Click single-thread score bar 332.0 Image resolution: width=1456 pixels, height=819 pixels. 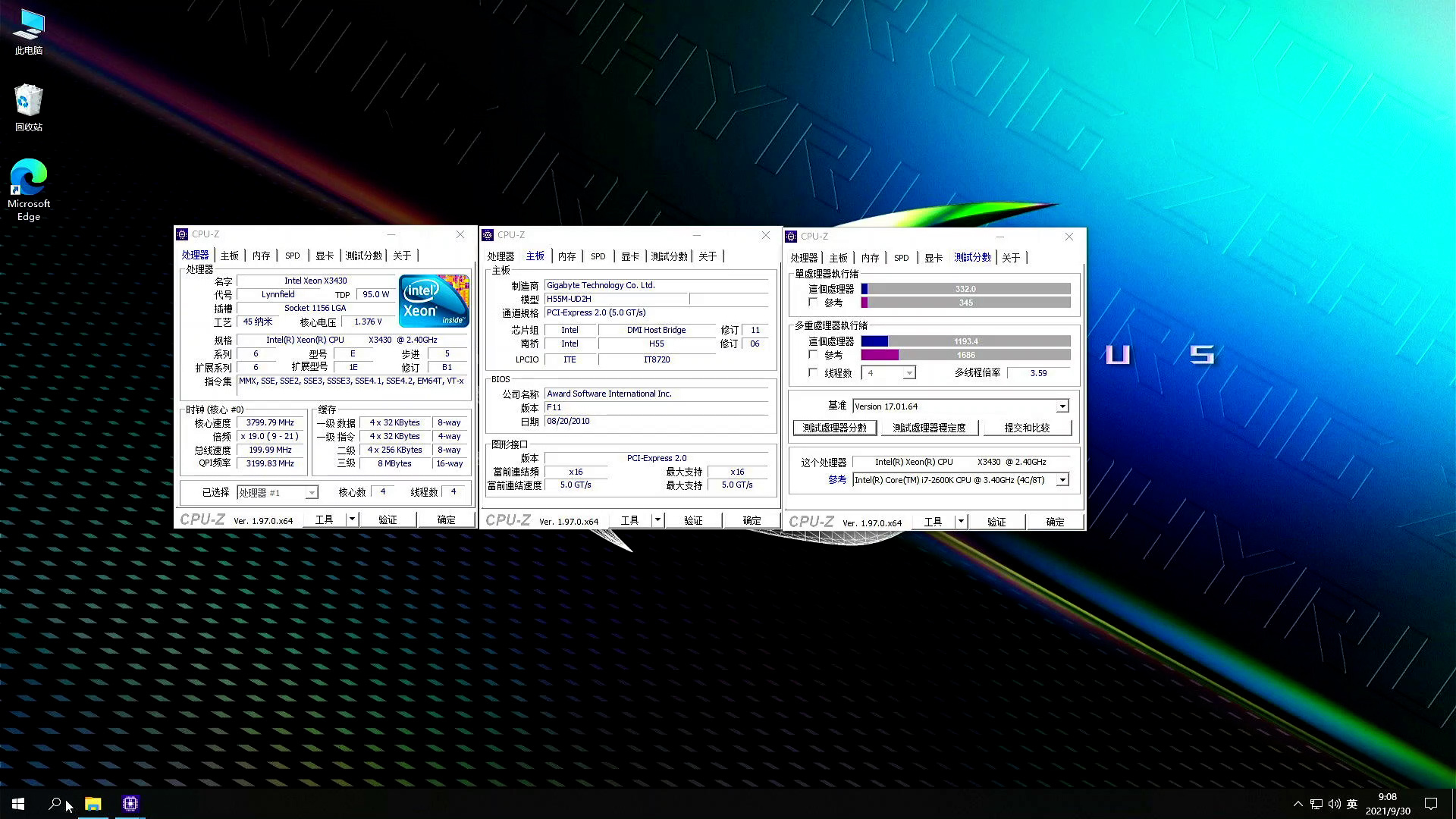966,289
